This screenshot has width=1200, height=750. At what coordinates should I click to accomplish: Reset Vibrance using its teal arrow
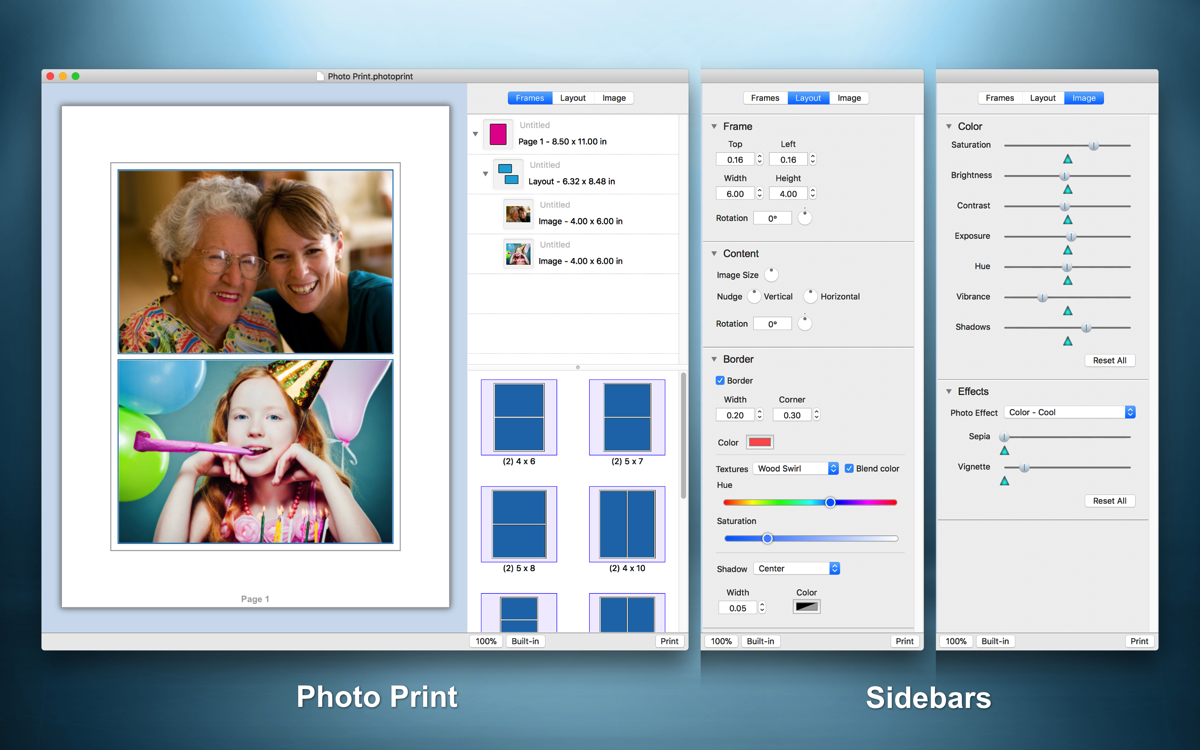(x=1069, y=311)
